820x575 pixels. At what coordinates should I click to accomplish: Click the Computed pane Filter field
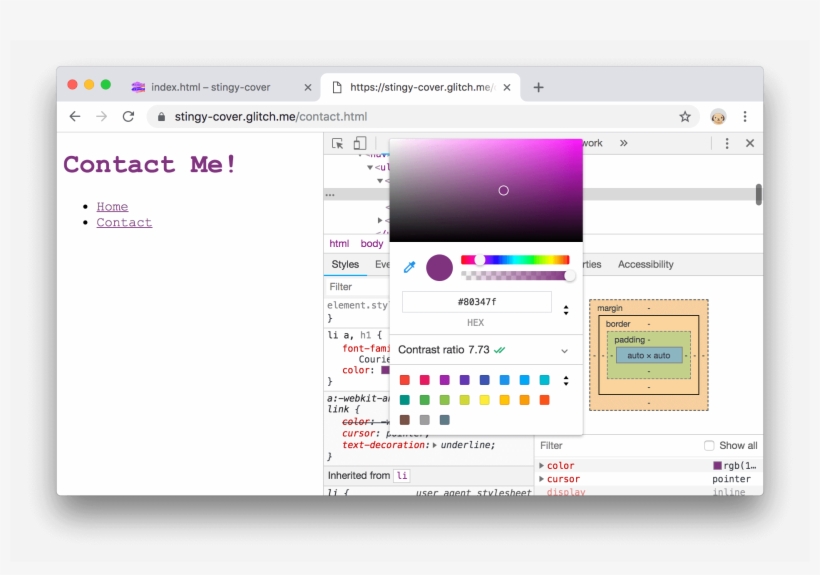tap(617, 445)
